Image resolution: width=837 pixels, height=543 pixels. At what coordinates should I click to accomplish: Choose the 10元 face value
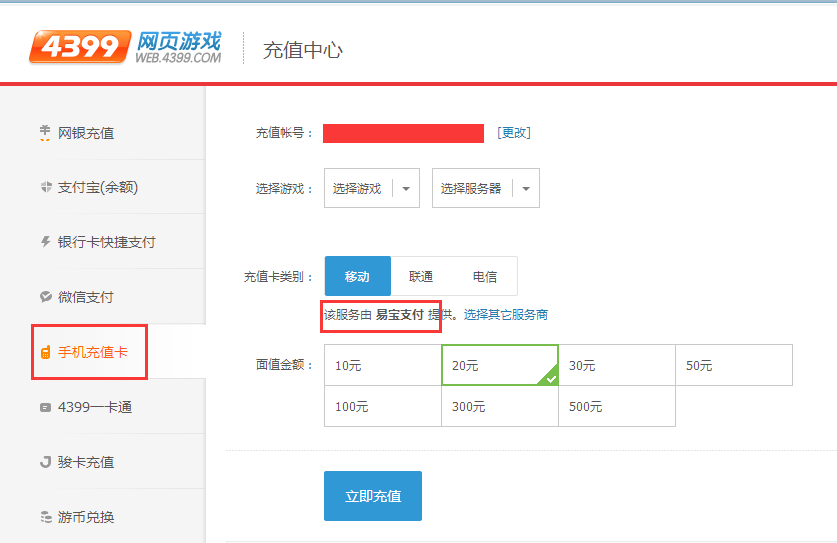[383, 365]
